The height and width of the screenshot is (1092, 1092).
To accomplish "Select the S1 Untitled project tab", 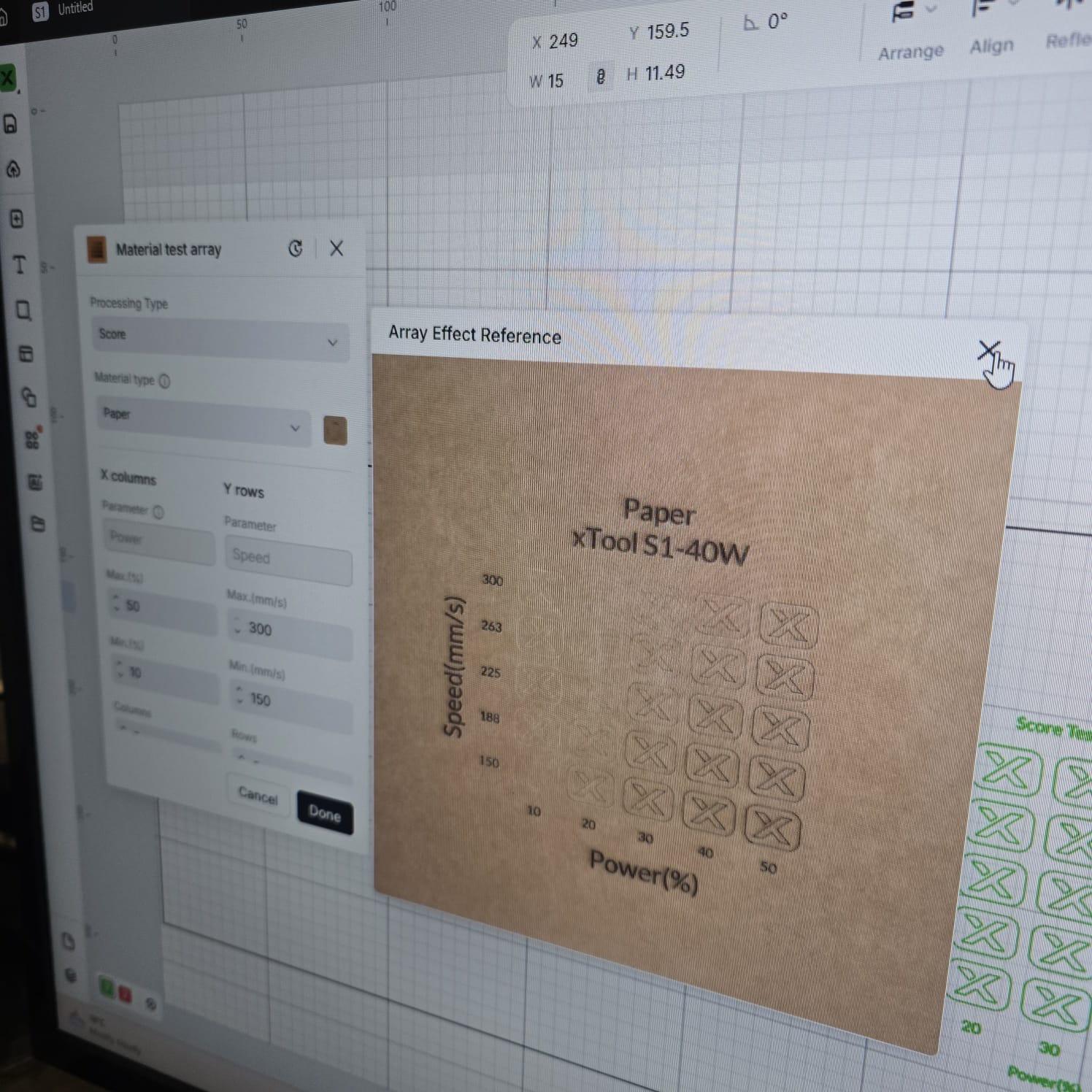I will click(x=63, y=10).
